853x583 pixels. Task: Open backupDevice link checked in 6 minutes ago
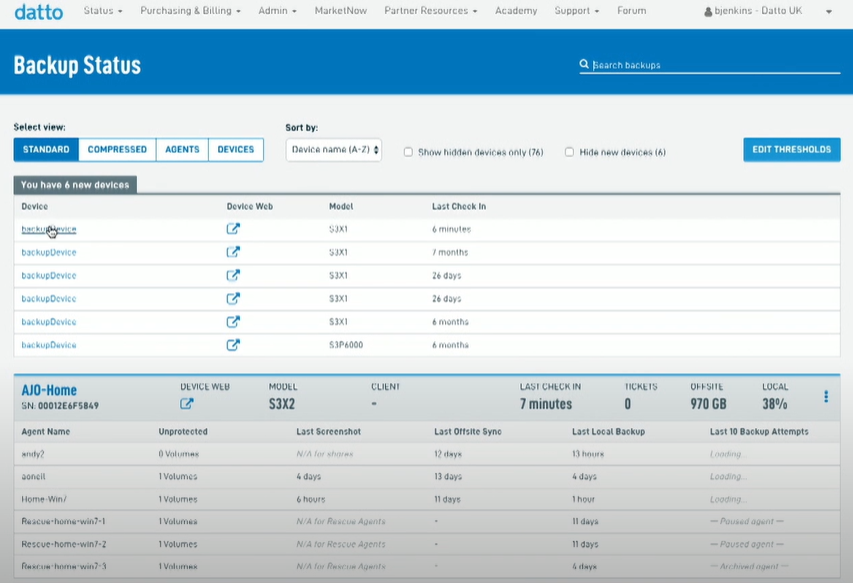tap(49, 229)
